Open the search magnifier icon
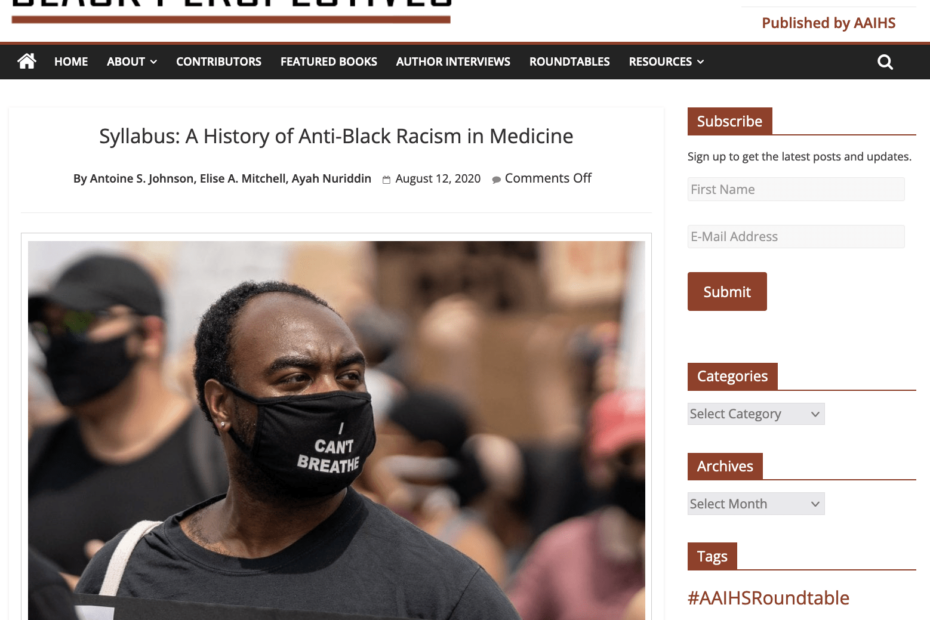Viewport: 930px width, 620px height. 885,62
